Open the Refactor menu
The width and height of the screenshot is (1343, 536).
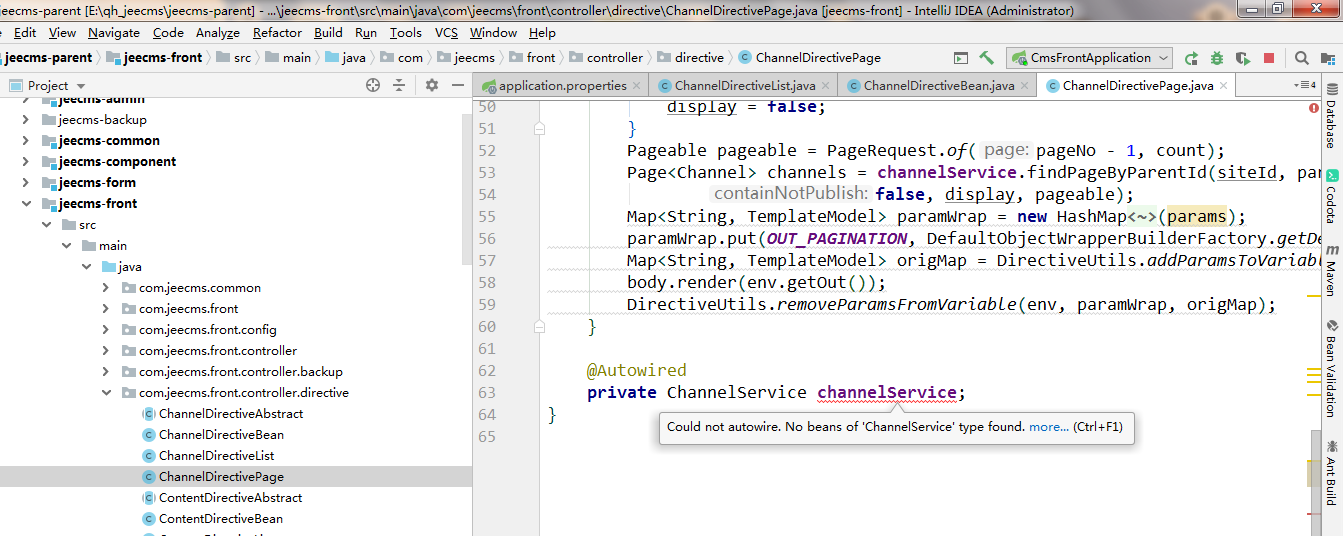click(277, 32)
